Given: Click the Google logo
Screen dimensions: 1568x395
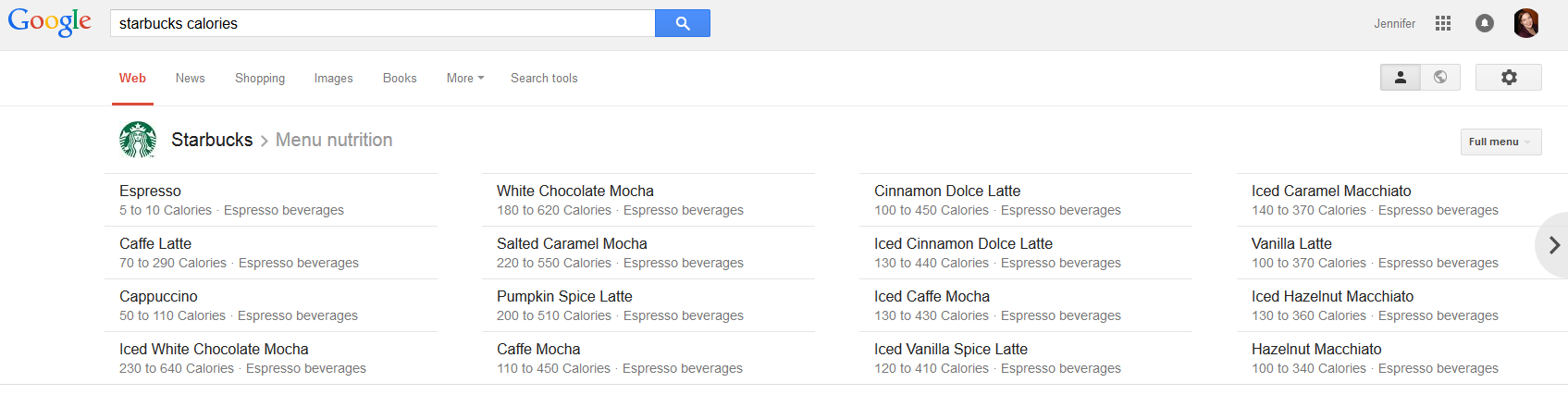Looking at the screenshot, I should (50, 22).
